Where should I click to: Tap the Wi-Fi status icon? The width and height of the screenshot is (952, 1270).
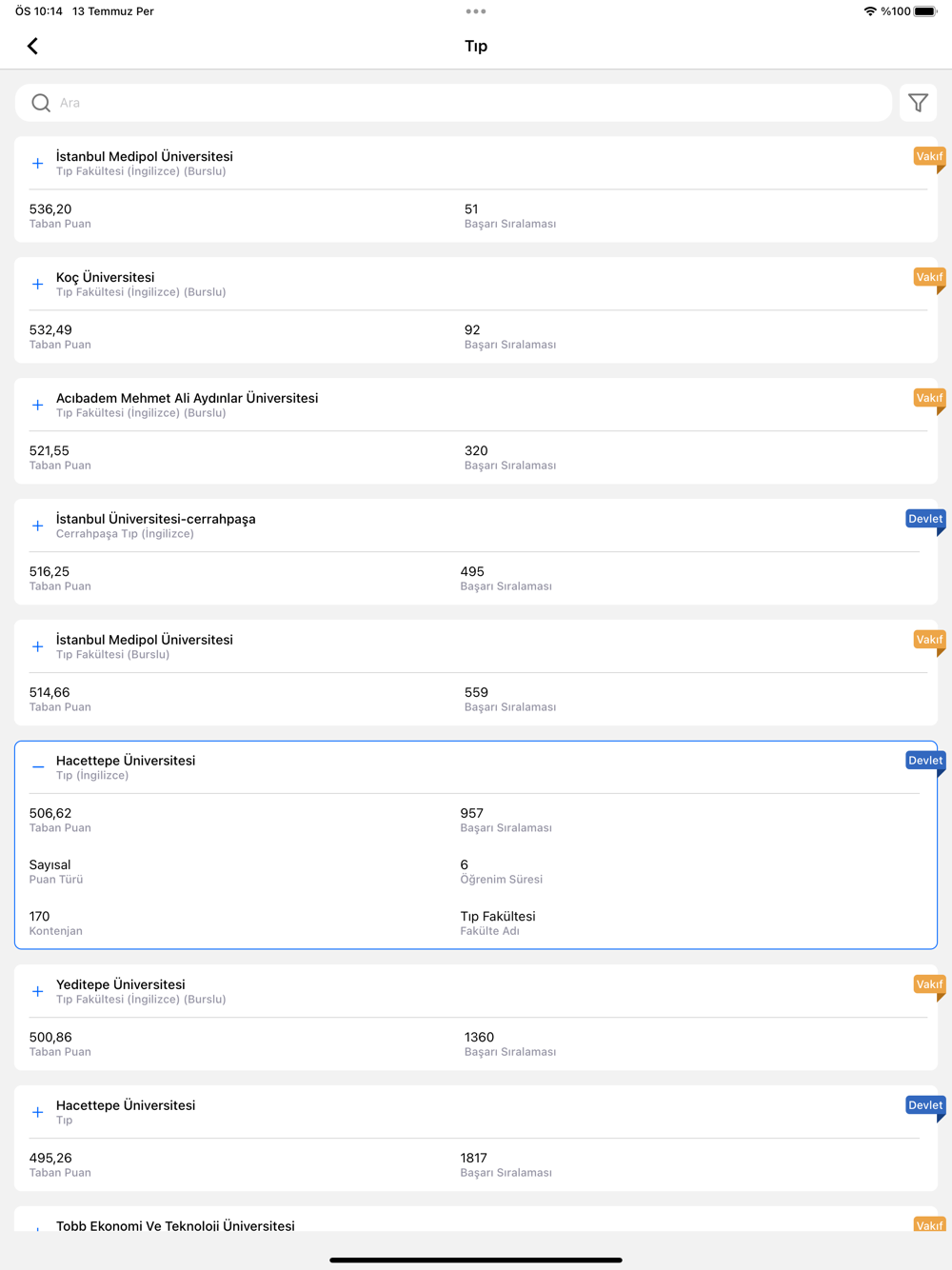coord(870,11)
